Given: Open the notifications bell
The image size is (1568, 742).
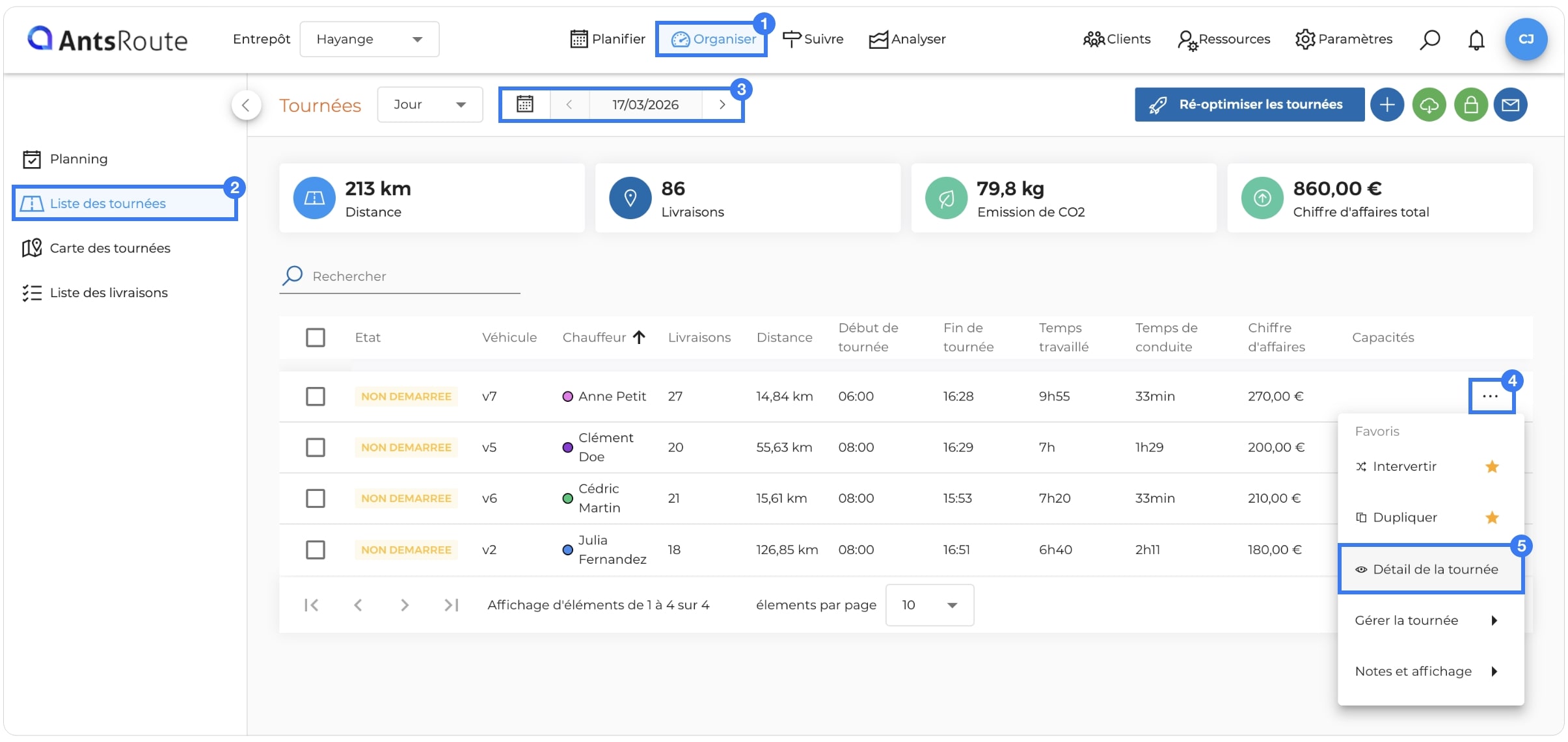Looking at the screenshot, I should pyautogui.click(x=1476, y=40).
